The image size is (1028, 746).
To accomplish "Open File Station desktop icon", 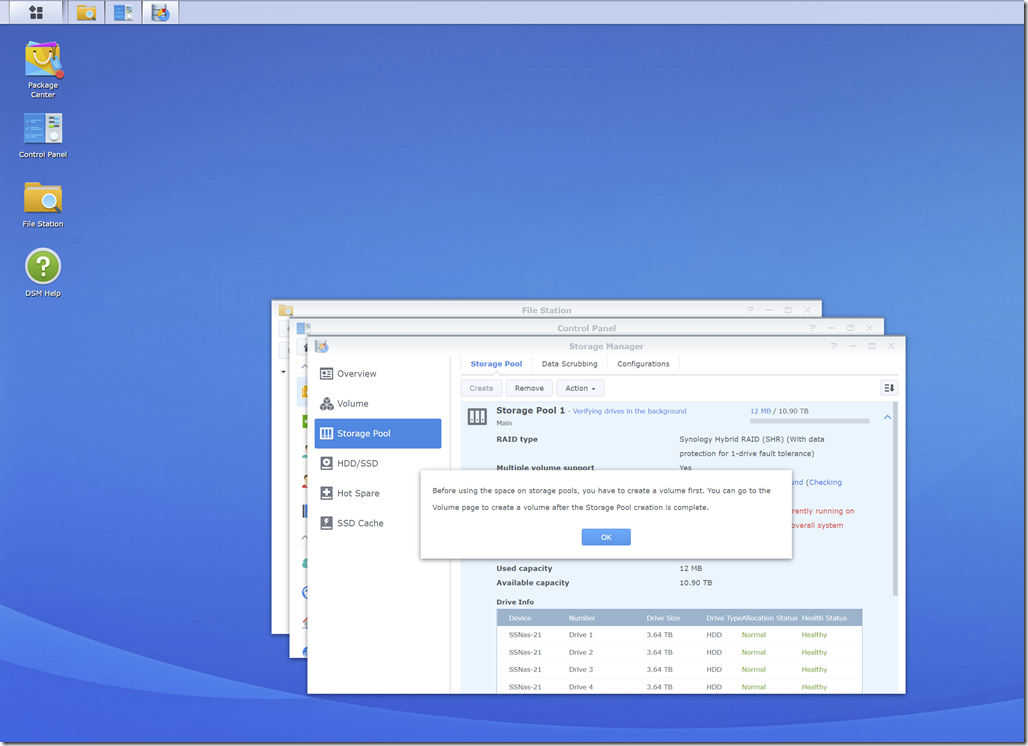I will [43, 205].
